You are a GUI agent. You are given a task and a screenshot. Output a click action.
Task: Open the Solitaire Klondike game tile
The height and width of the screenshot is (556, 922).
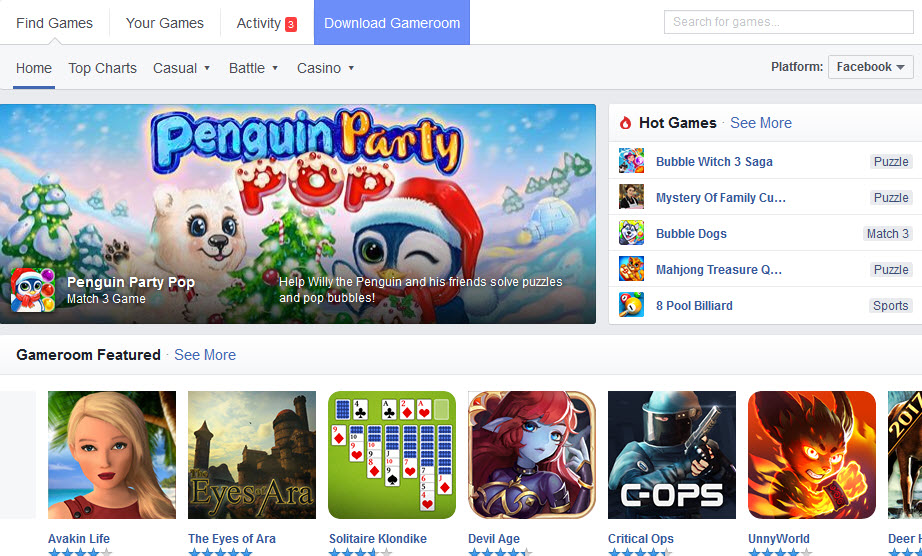pyautogui.click(x=392, y=454)
